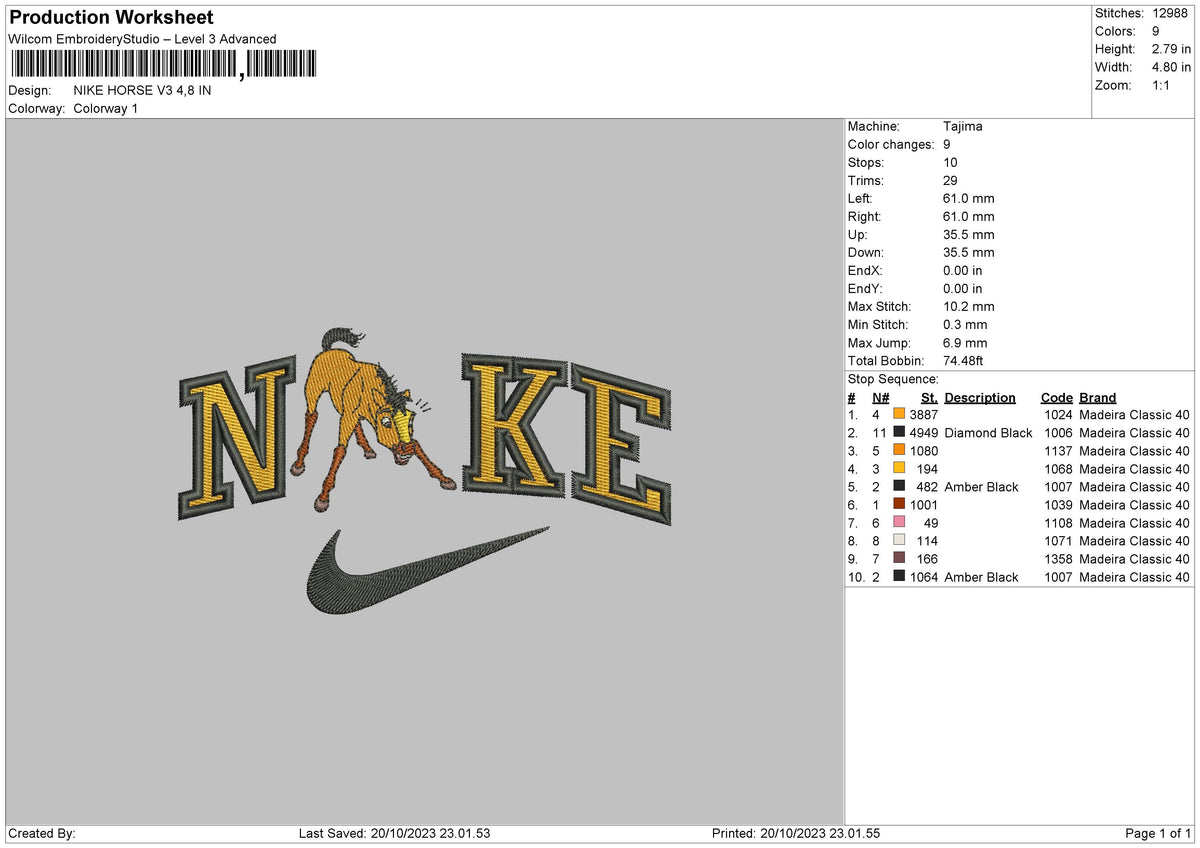The image size is (1200, 848).
Task: Click the final Amber Black swatch in stop 10
Action: pyautogui.click(x=899, y=577)
